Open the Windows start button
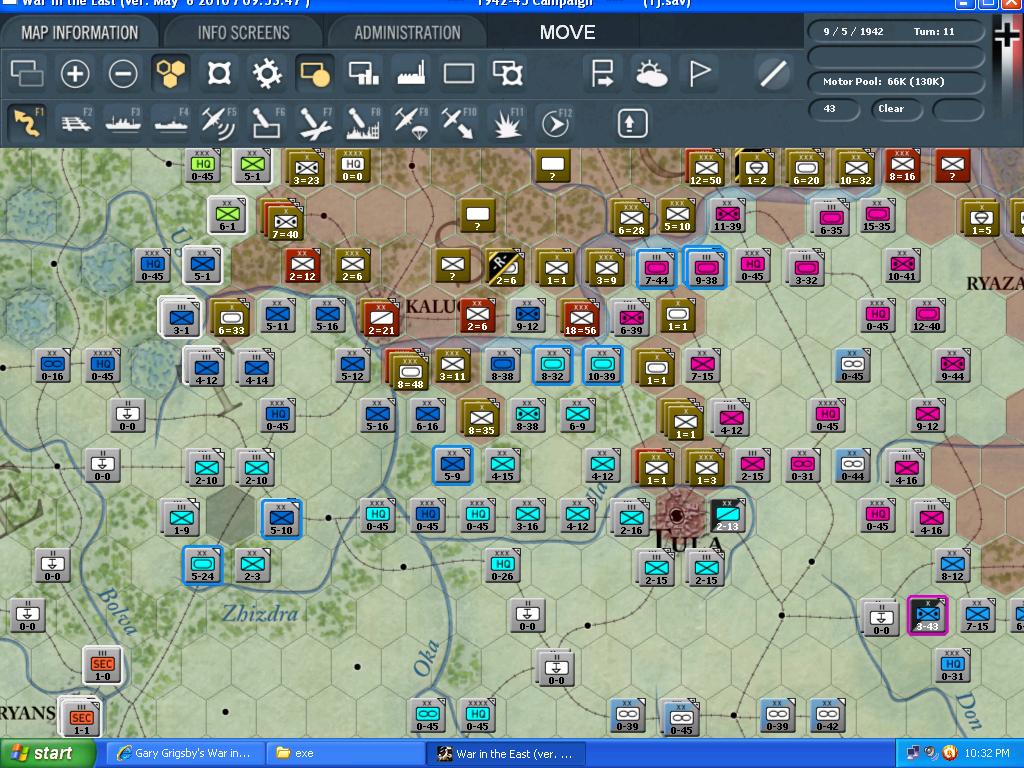This screenshot has height=768, width=1024. point(47,754)
